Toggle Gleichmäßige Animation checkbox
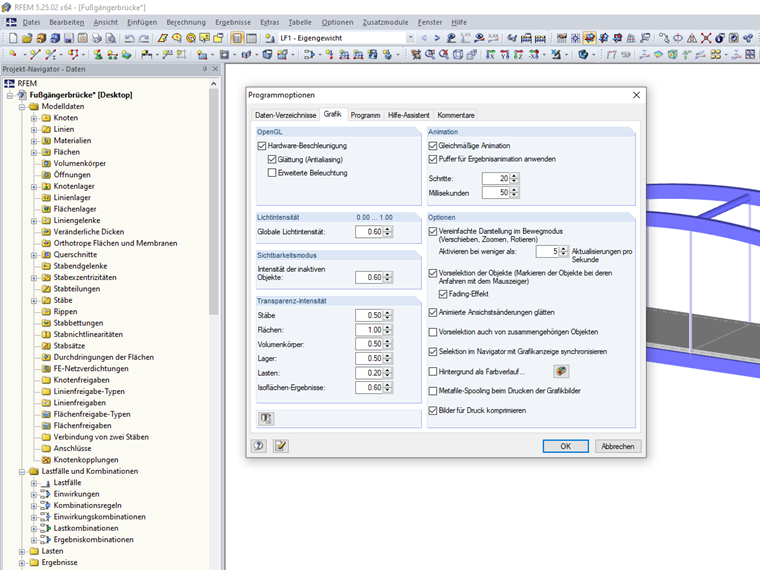The height and width of the screenshot is (570, 760). coord(433,145)
